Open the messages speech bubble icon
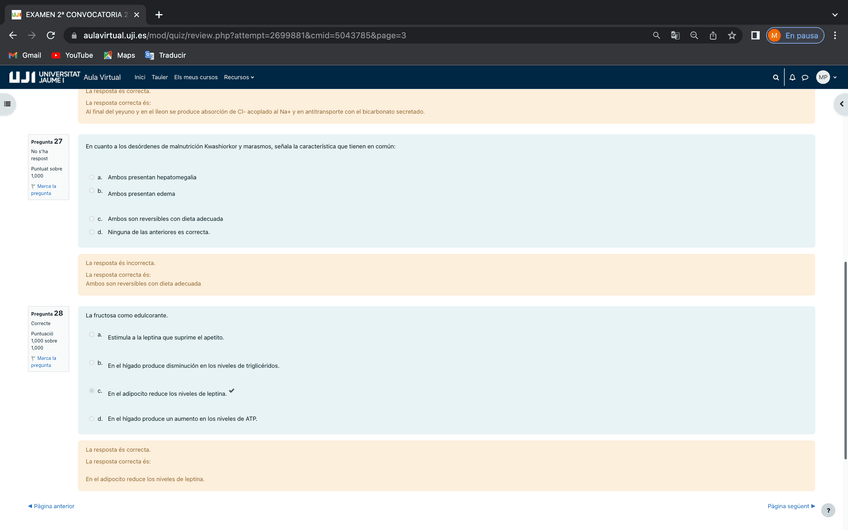Image resolution: width=848 pixels, height=530 pixels. tap(804, 77)
